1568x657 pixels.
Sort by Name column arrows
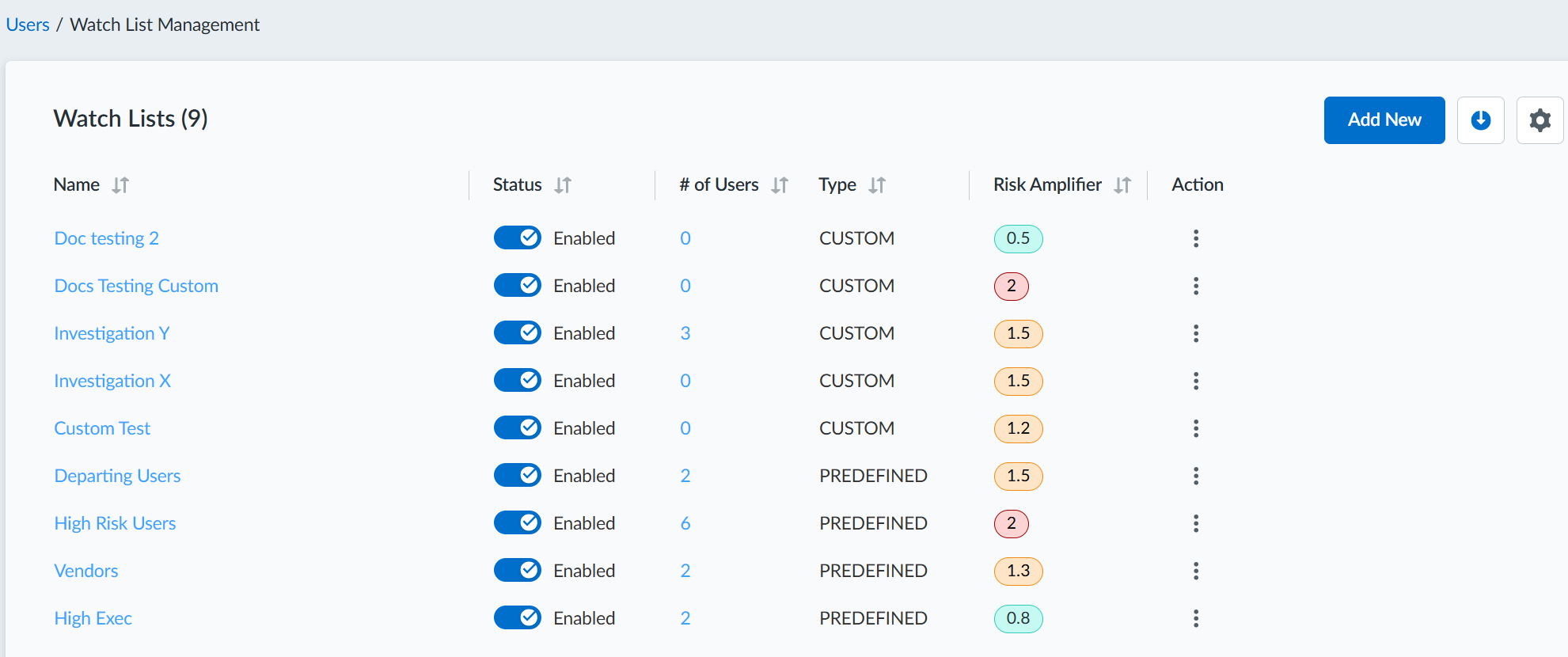point(120,185)
